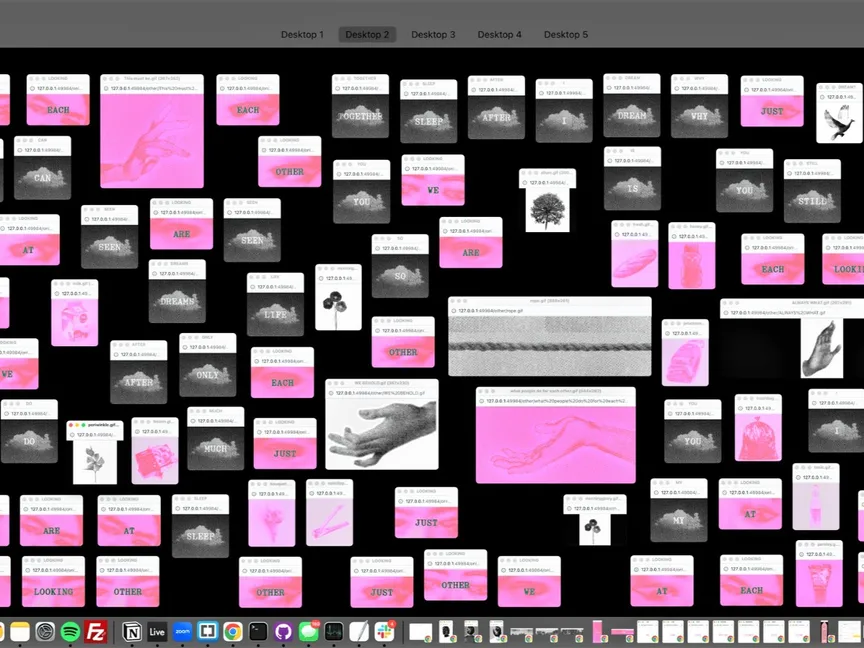Select the window showing the word LIFE
Screen dimensions: 864x648
tap(275, 310)
